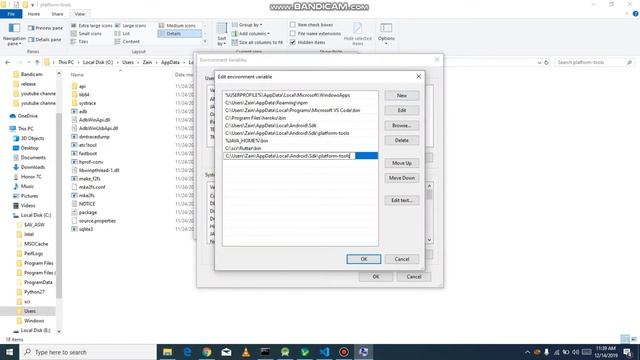Open the address bar history dropdown
The width and height of the screenshot is (640, 360).
[x=540, y=62]
